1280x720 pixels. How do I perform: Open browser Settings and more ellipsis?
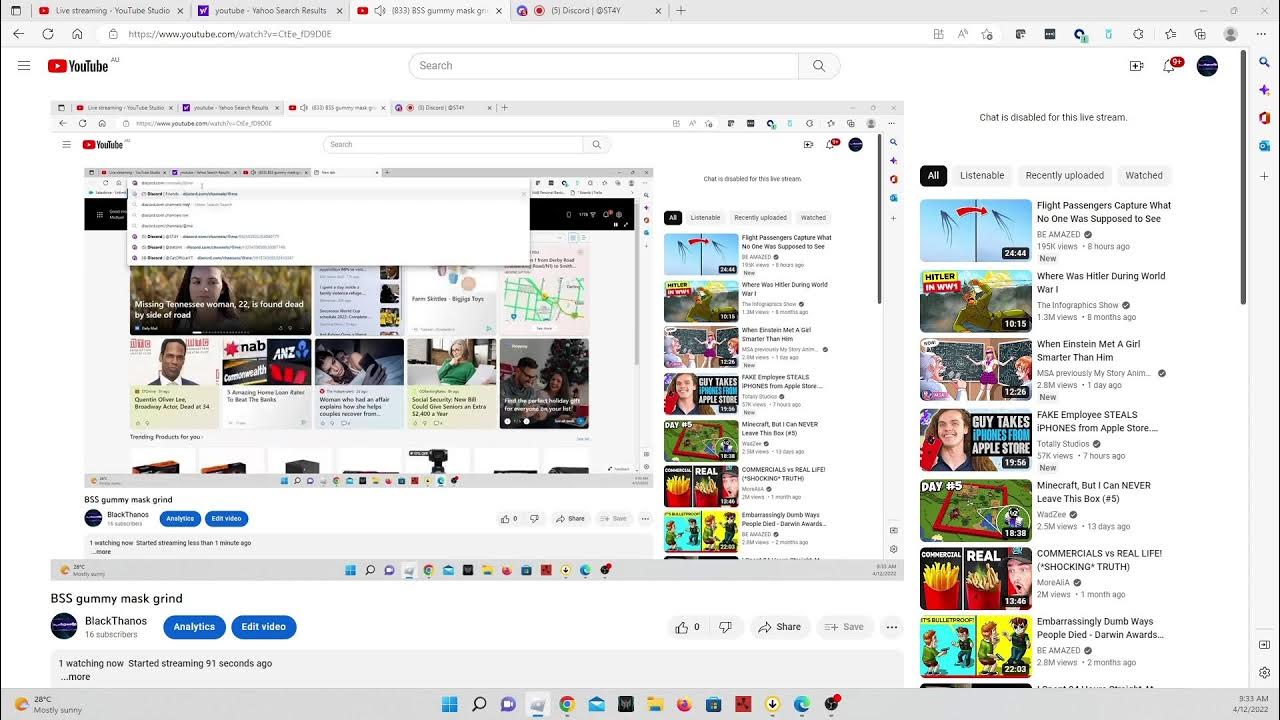[x=1262, y=34]
